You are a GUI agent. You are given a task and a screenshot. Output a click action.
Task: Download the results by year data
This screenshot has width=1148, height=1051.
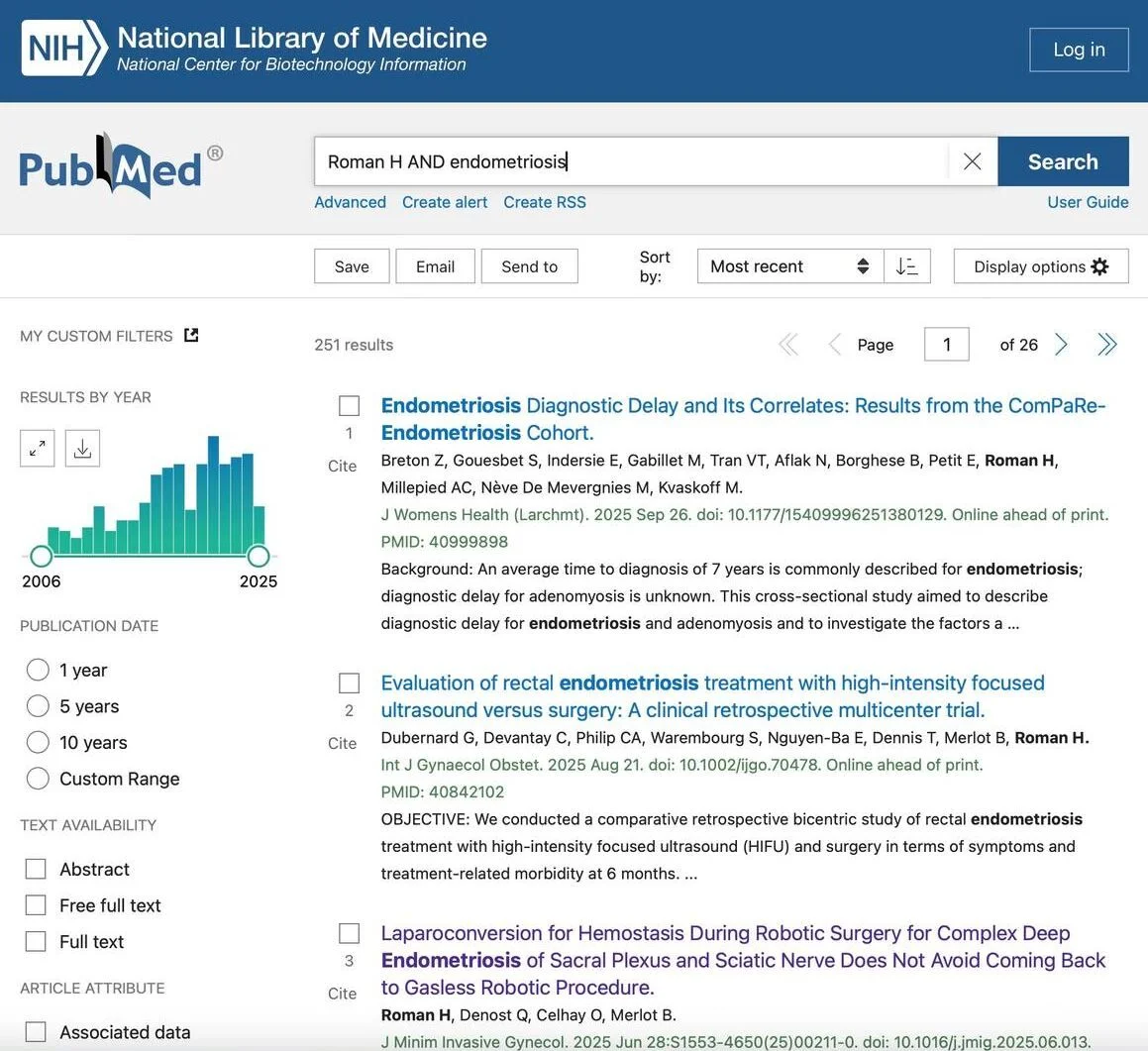[x=82, y=449]
